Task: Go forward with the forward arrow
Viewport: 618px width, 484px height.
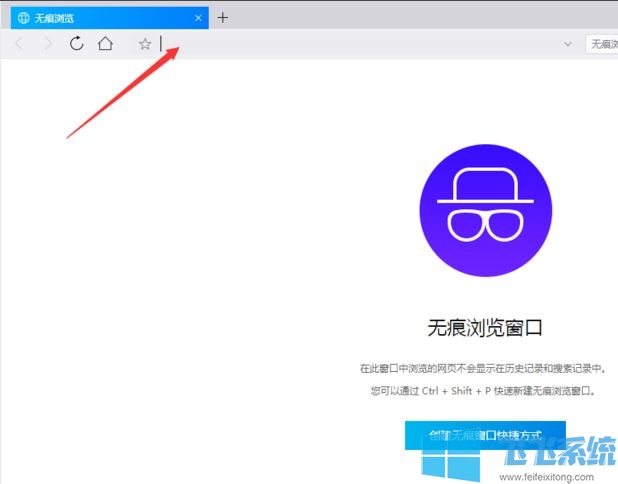Action: (47, 43)
